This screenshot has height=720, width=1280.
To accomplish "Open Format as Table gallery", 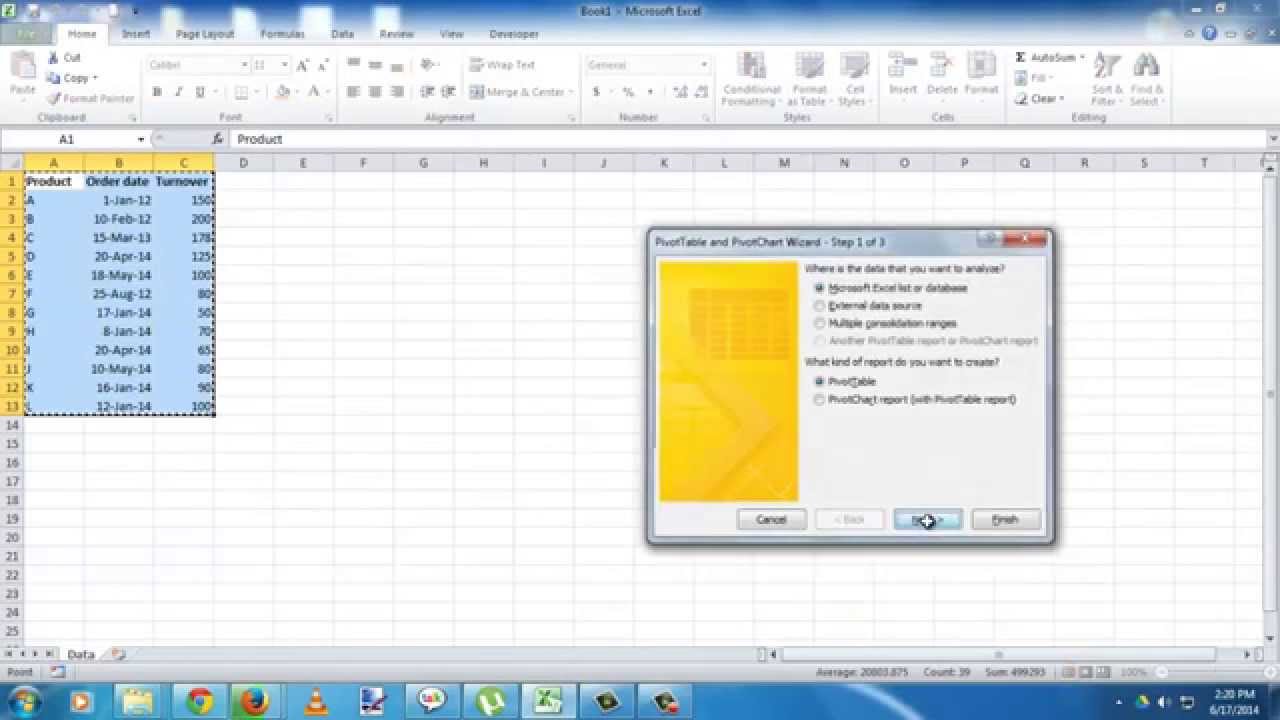I will tap(810, 79).
